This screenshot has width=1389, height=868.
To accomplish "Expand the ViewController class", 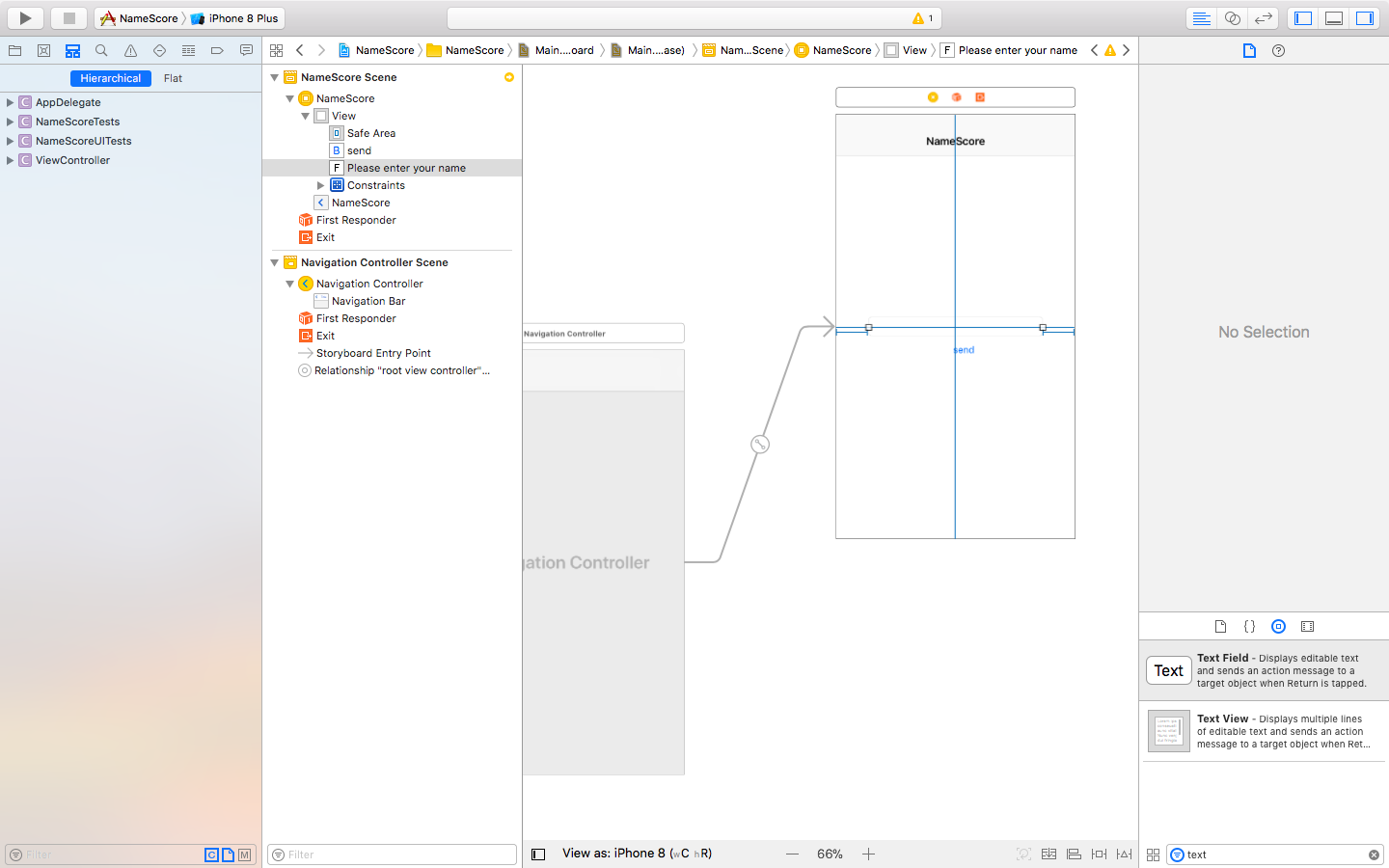I will pos(10,160).
